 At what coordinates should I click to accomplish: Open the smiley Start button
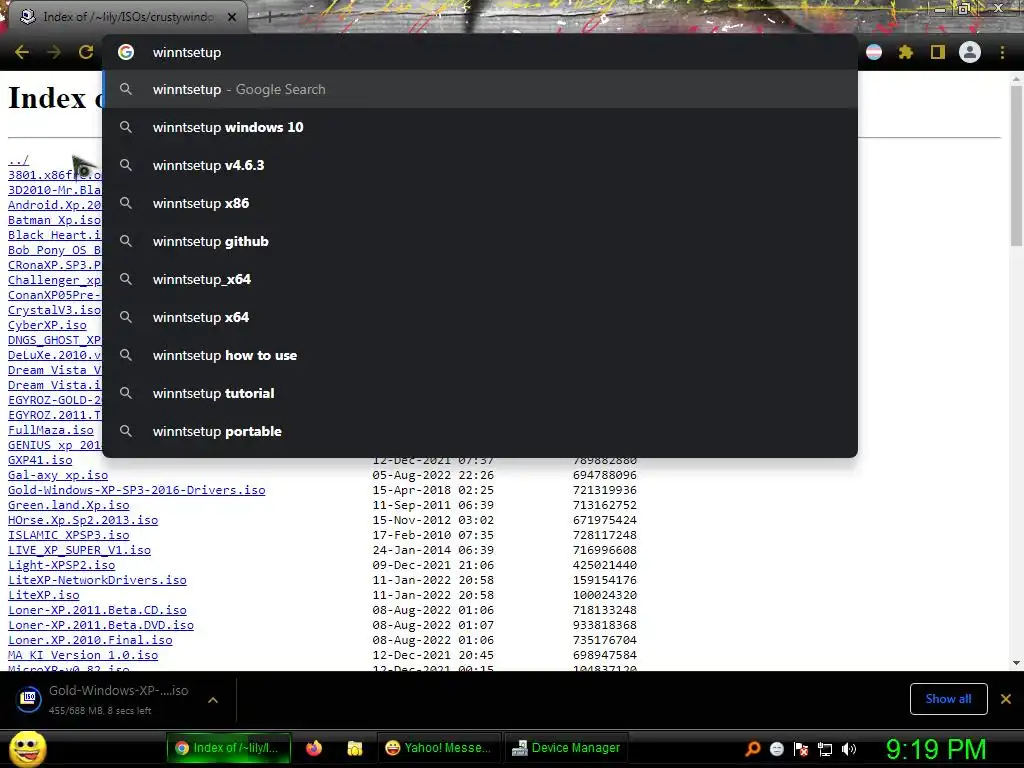tap(27, 748)
